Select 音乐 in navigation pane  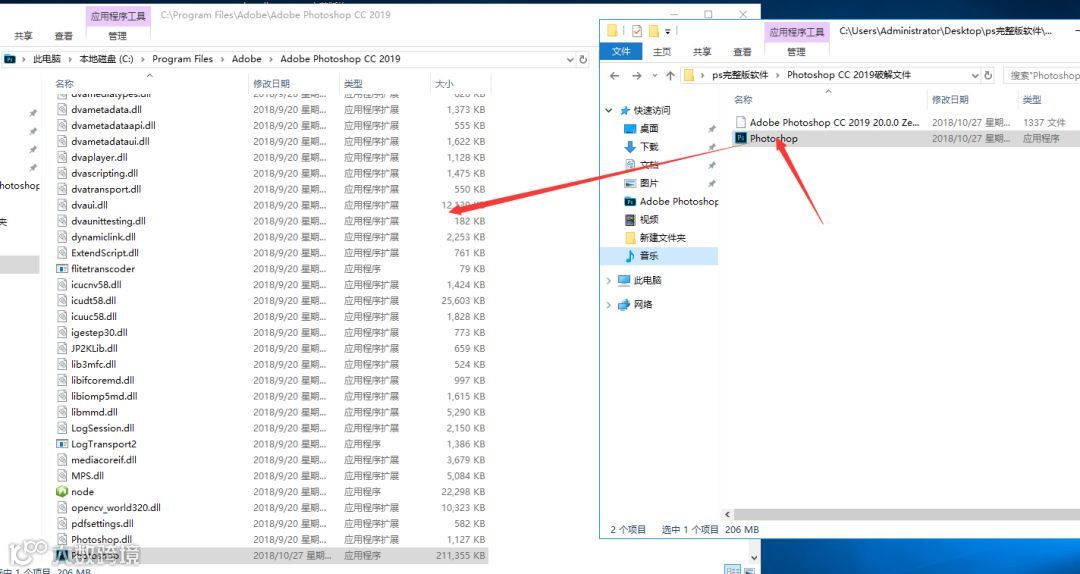tap(649, 256)
